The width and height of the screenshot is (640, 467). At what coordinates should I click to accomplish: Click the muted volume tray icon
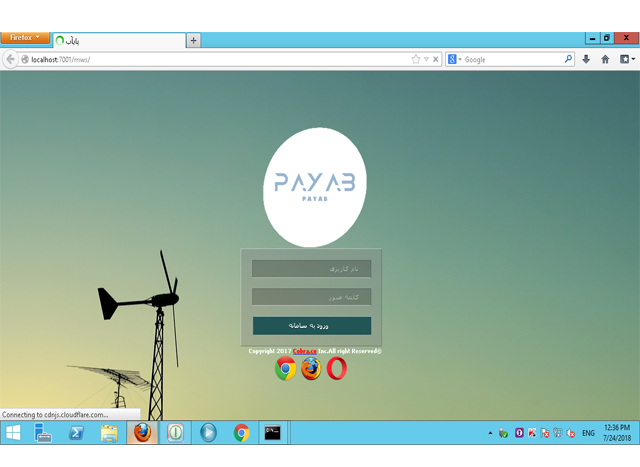click(x=571, y=433)
